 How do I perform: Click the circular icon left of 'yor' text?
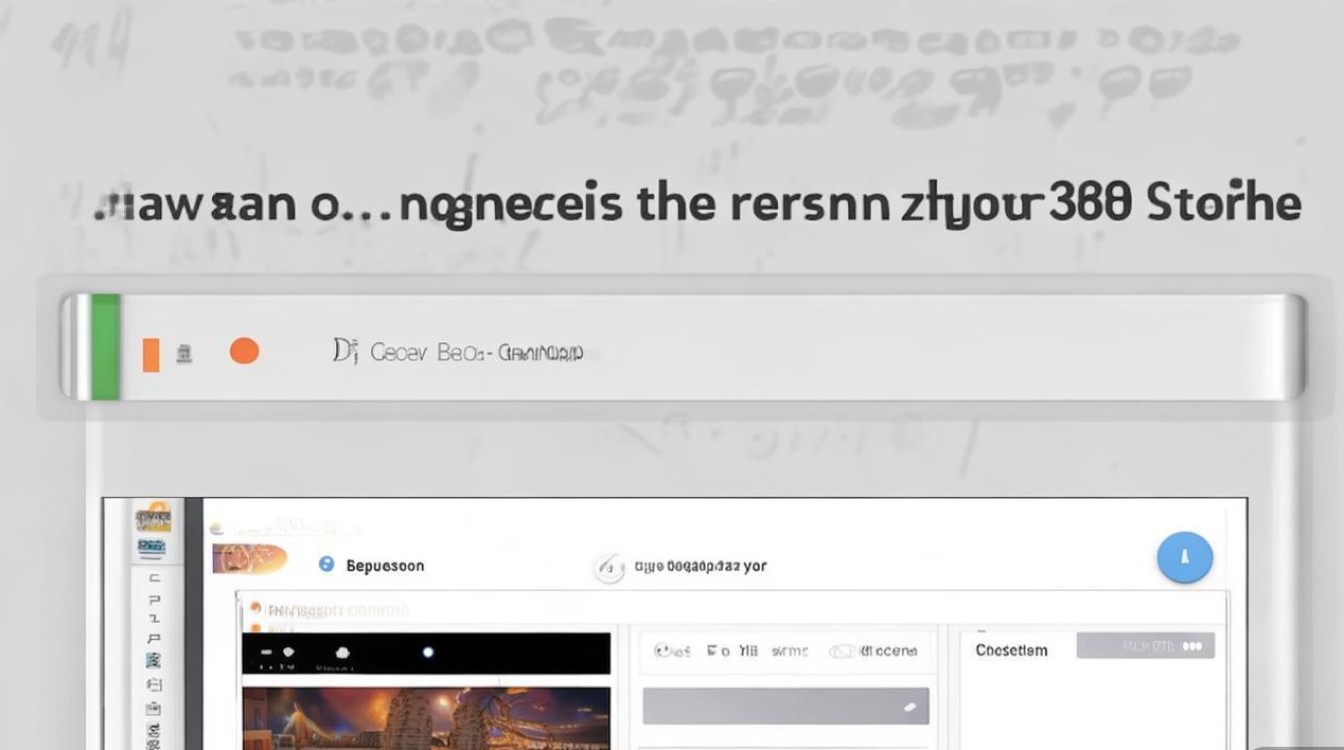pos(609,567)
